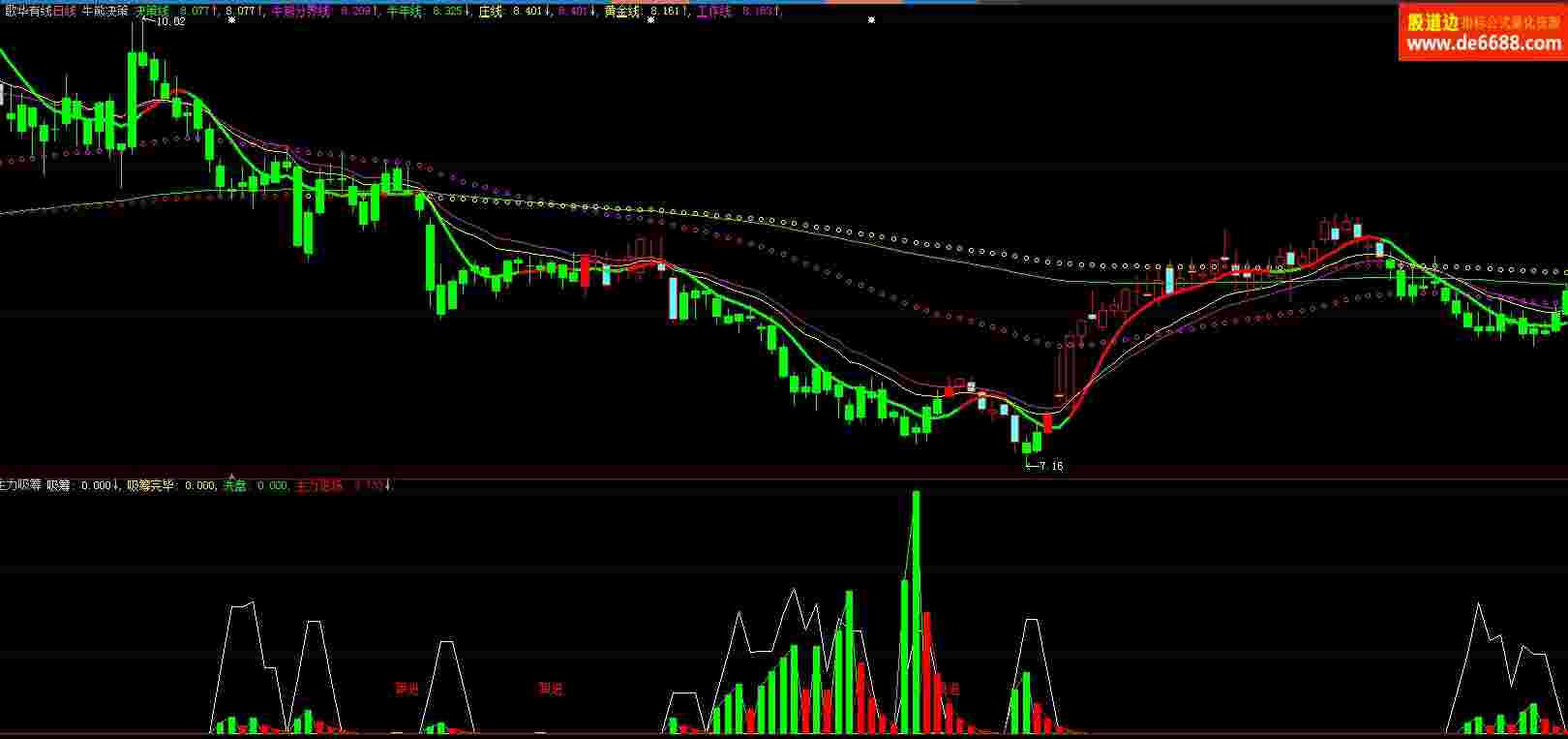Image resolution: width=1568 pixels, height=739 pixels.
Task: Select the 庄线 legend label
Action: pyautogui.click(x=492, y=12)
